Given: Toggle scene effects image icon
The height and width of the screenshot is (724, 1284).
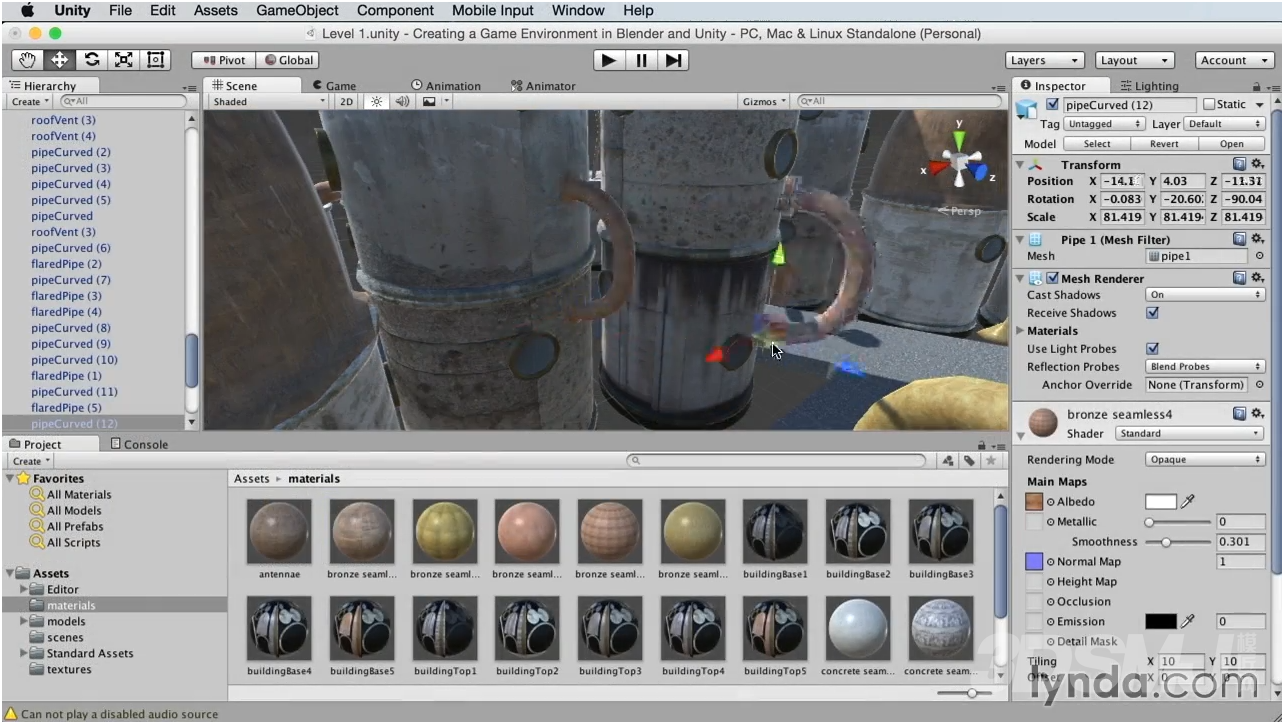Looking at the screenshot, I should click(429, 101).
